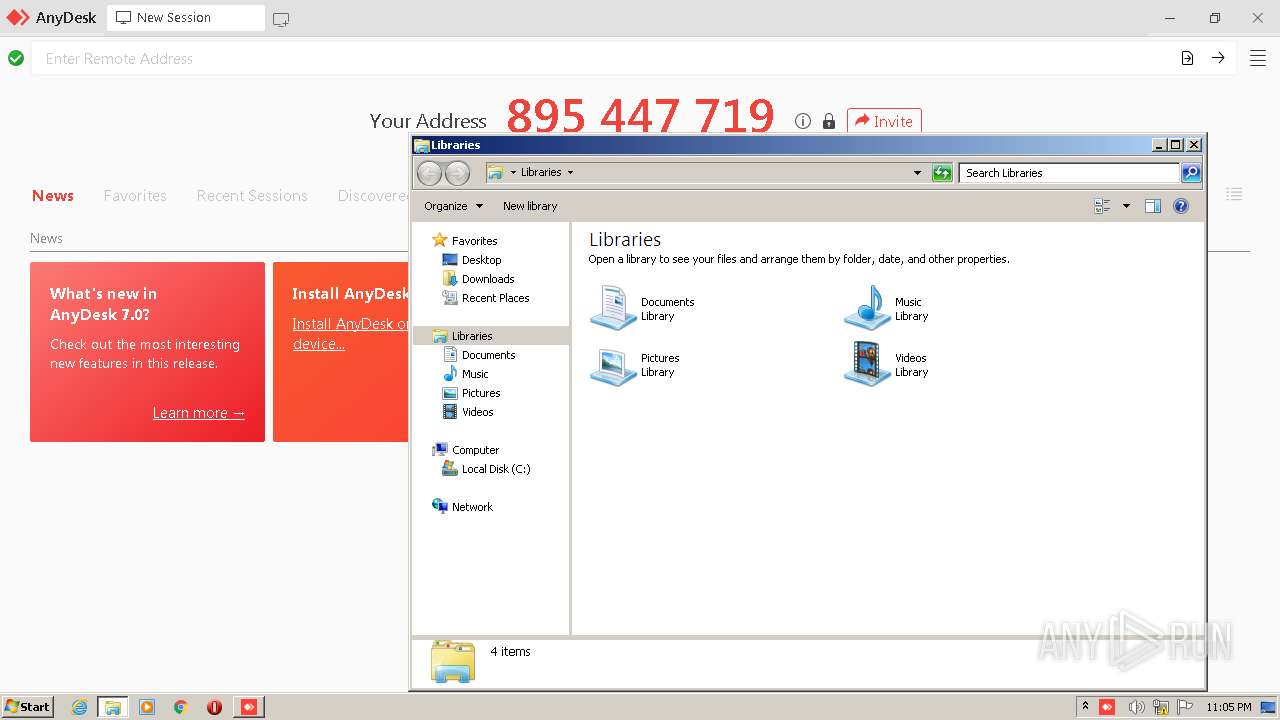Open the AnyDesk main menu icon

pos(1258,58)
